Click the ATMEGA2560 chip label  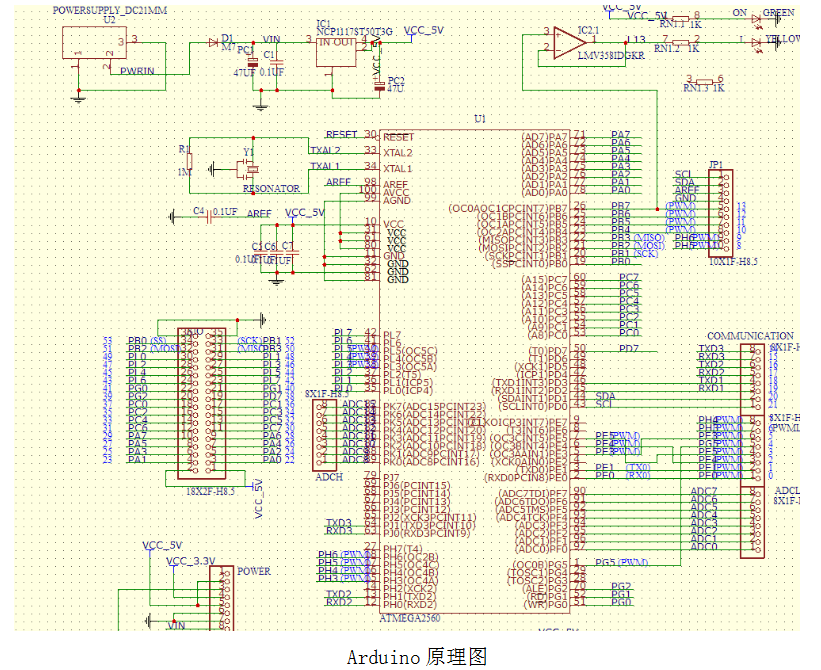point(410,618)
